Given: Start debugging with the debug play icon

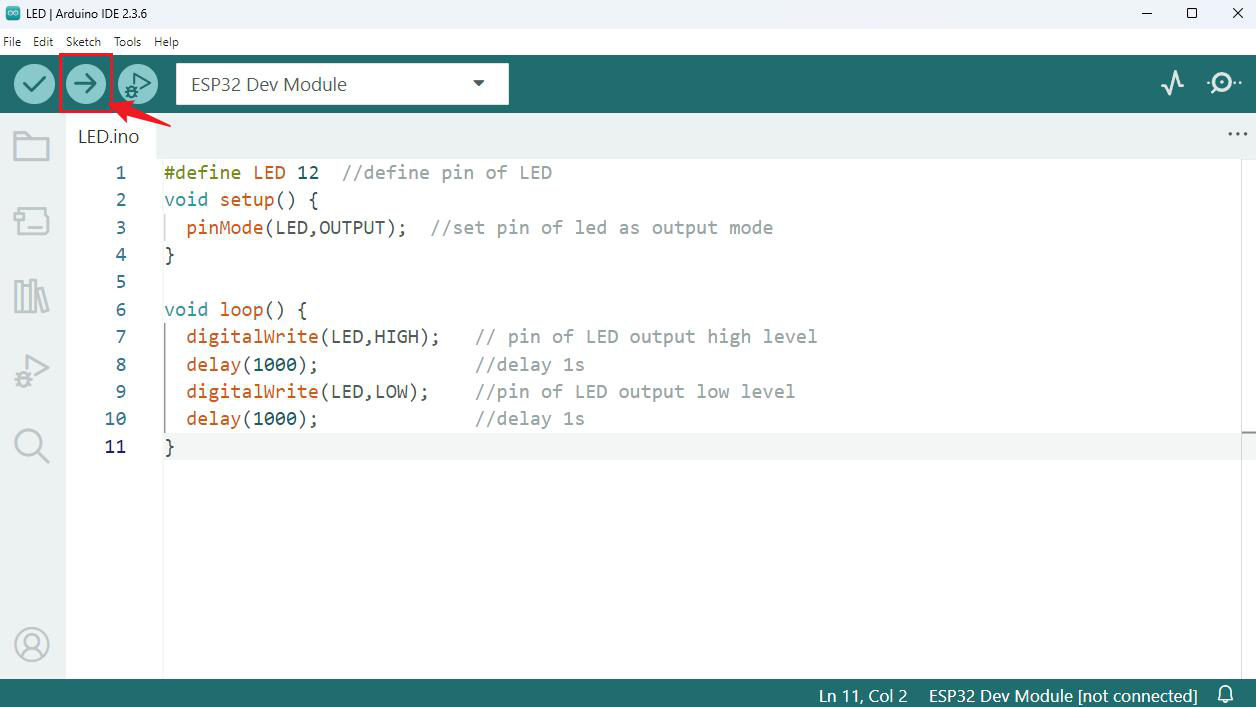Looking at the screenshot, I should pos(138,84).
